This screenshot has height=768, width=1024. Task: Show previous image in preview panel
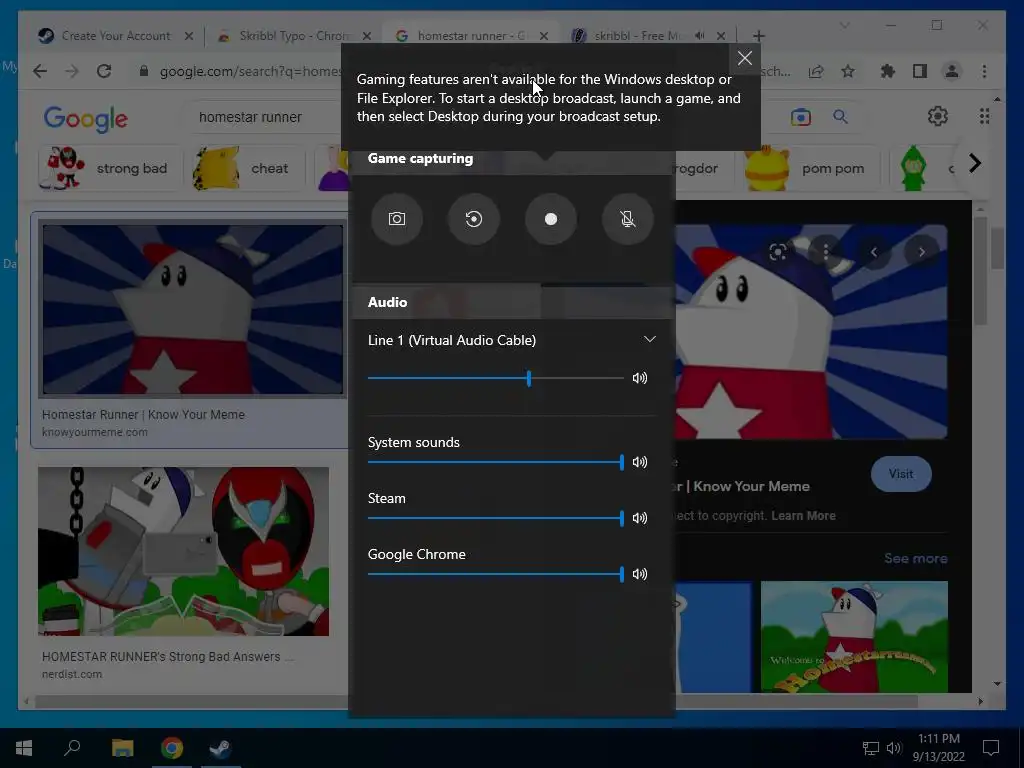874,252
